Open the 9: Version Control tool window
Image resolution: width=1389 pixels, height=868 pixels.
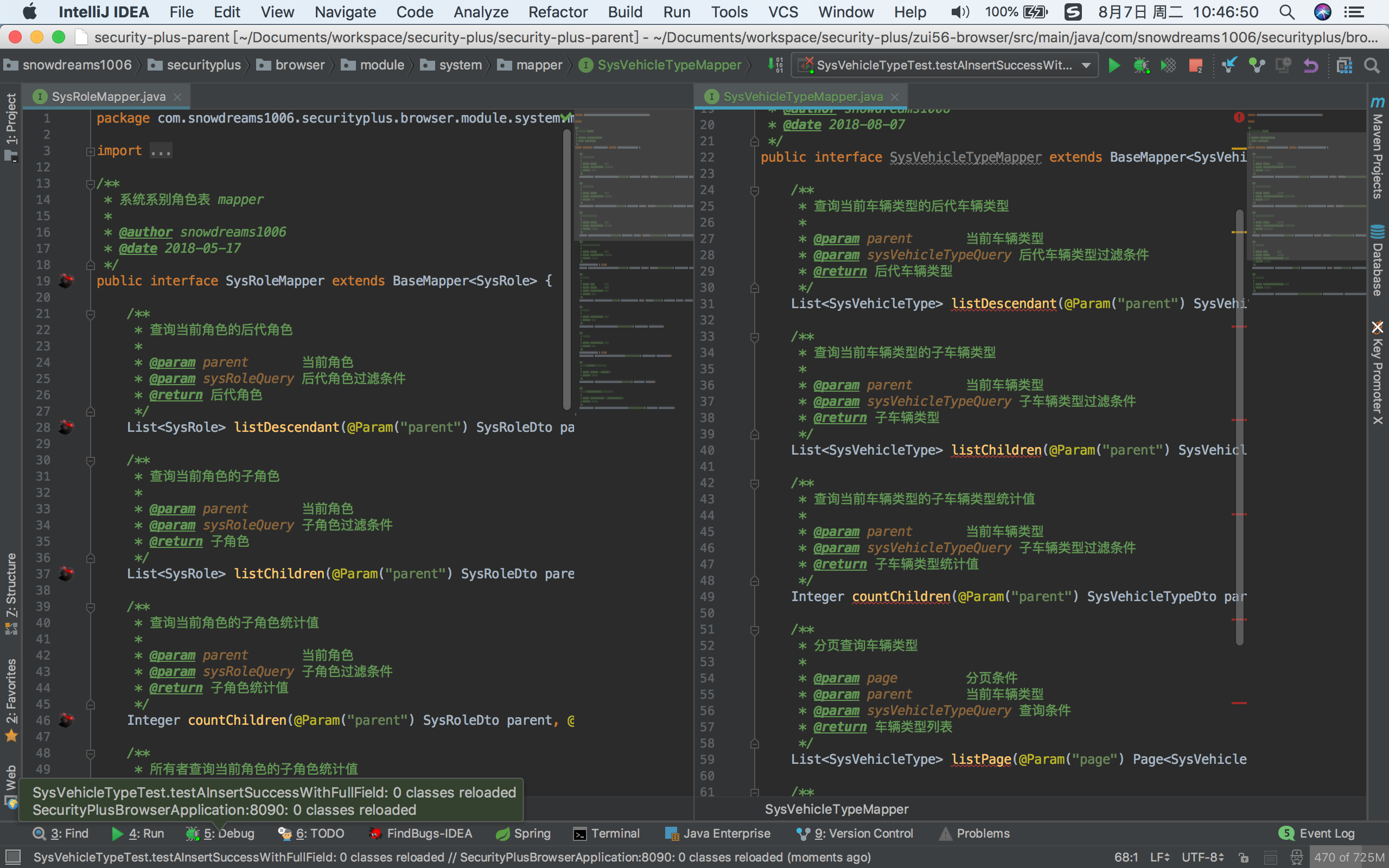(x=855, y=834)
